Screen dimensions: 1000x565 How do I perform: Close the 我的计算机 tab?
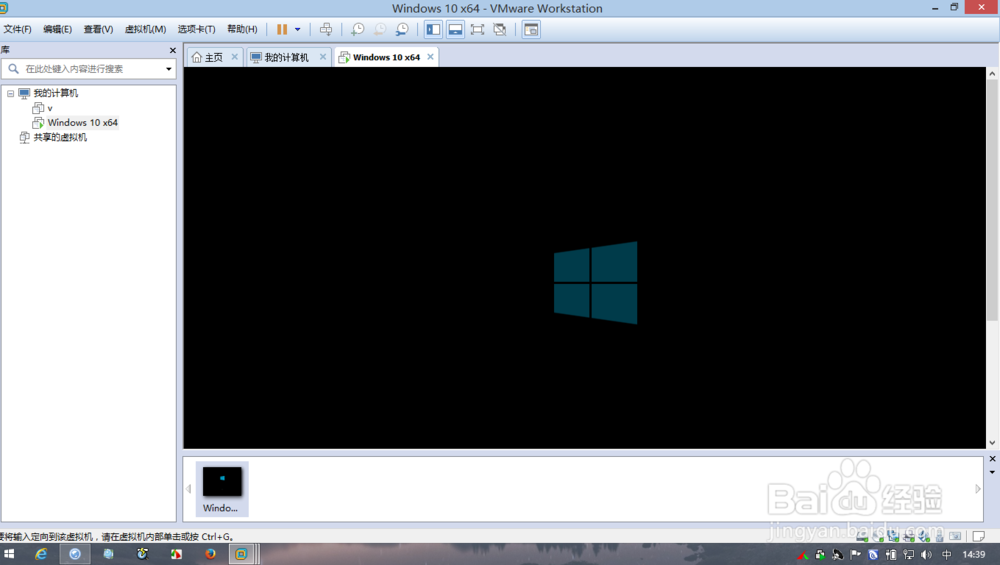coord(323,57)
